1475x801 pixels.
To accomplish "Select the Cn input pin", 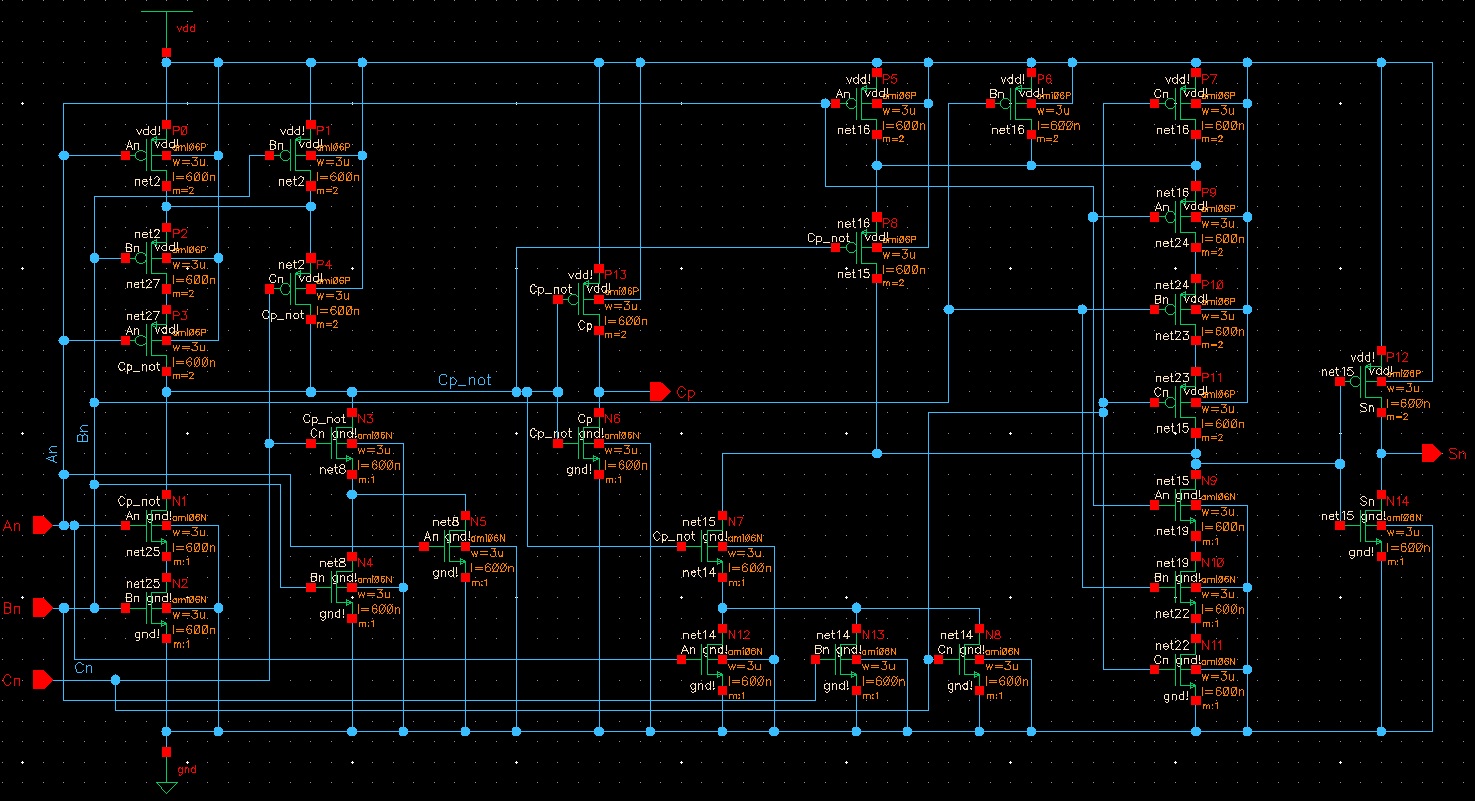I will [42, 680].
